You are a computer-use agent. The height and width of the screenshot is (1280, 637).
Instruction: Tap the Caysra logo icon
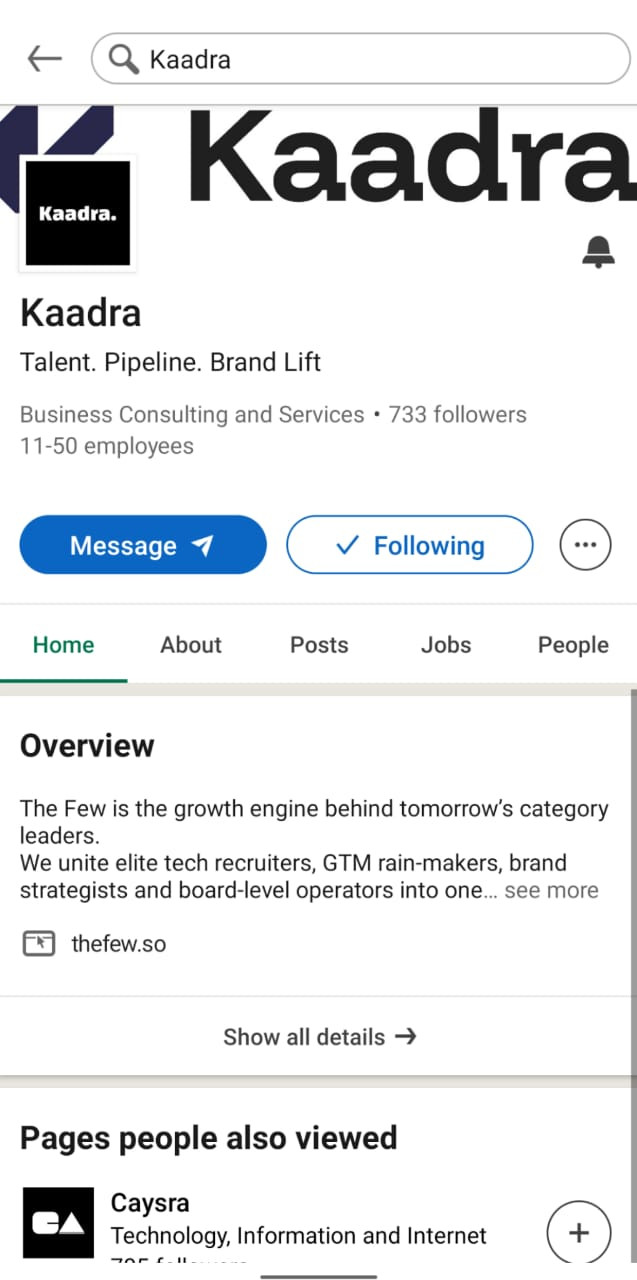pos(58,1223)
